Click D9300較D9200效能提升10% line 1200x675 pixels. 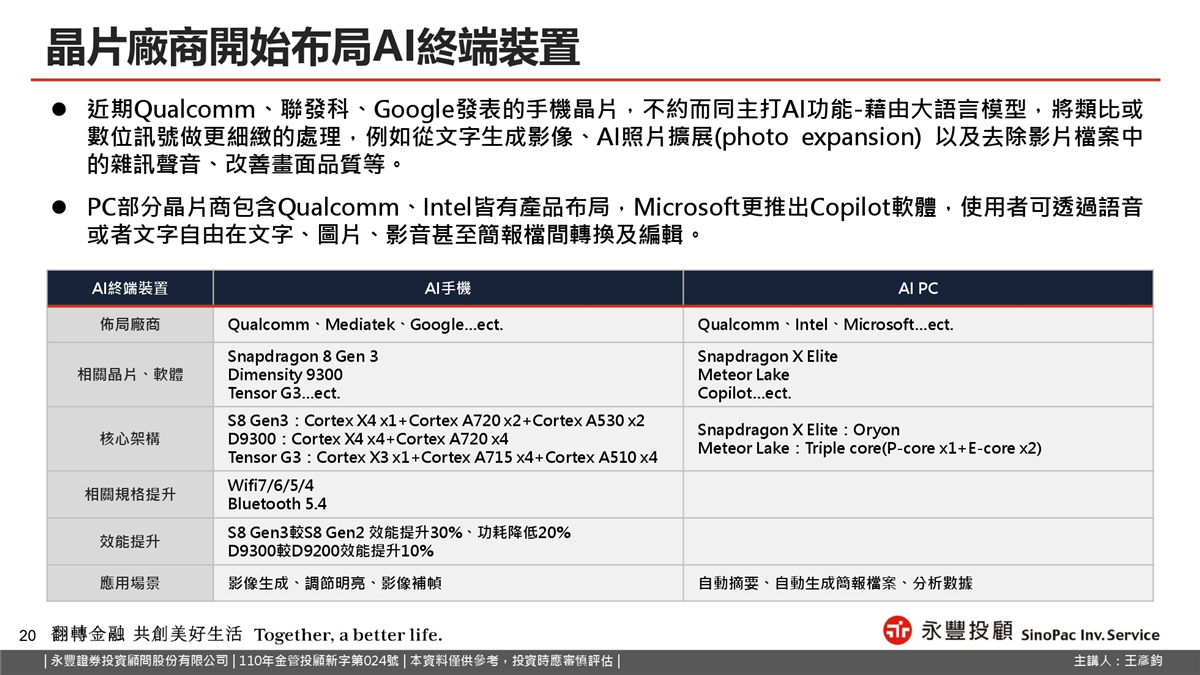pos(330,550)
